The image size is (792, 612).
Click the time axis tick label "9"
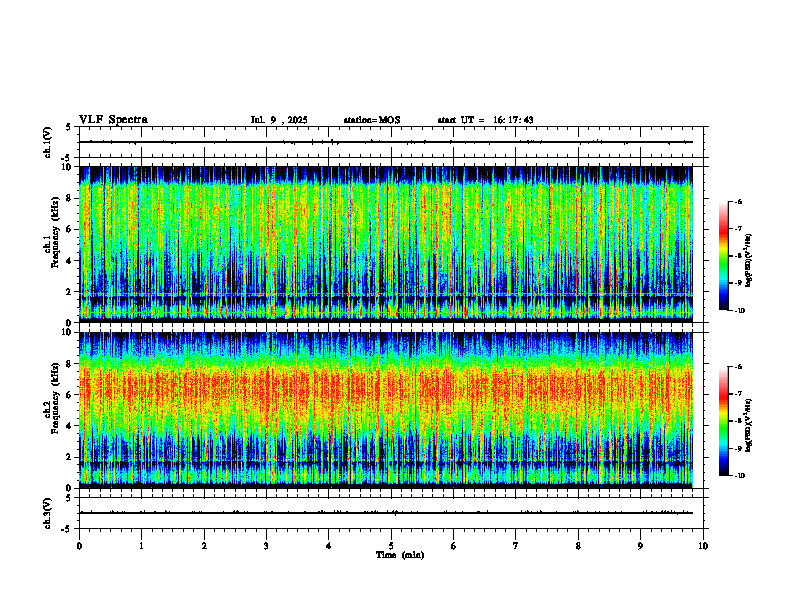[640, 546]
